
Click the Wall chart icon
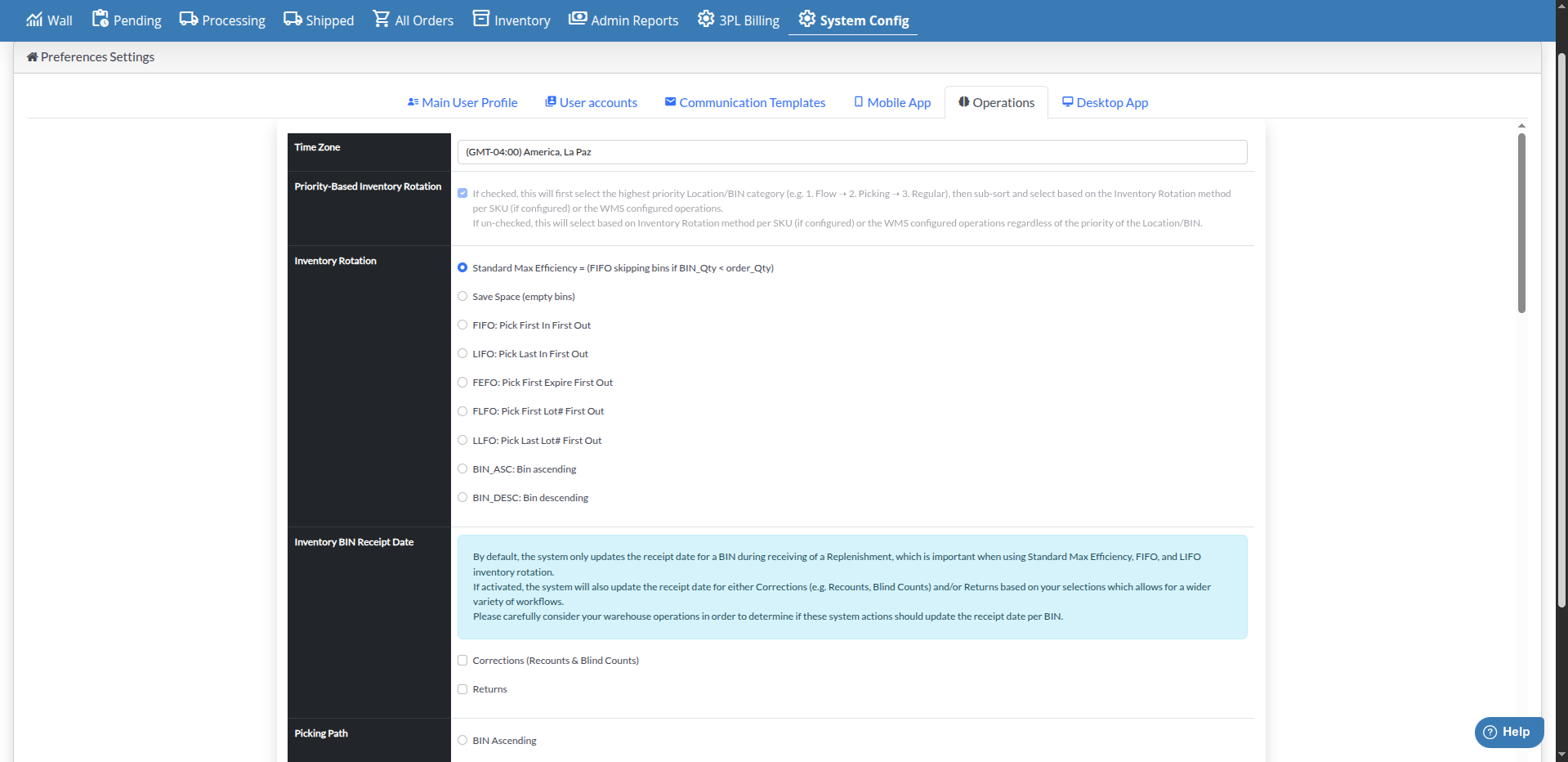click(34, 20)
